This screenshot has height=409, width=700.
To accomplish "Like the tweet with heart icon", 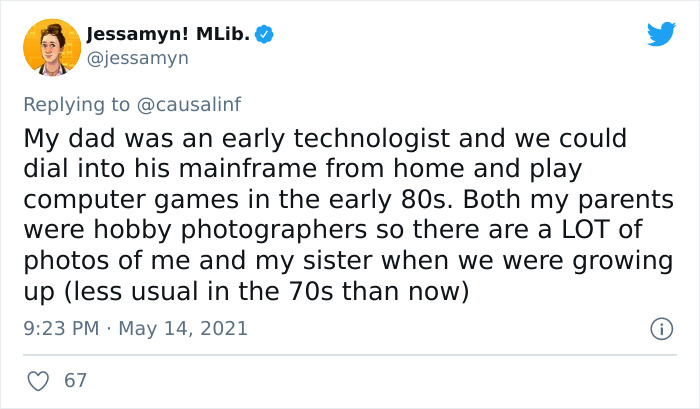I will (x=38, y=381).
